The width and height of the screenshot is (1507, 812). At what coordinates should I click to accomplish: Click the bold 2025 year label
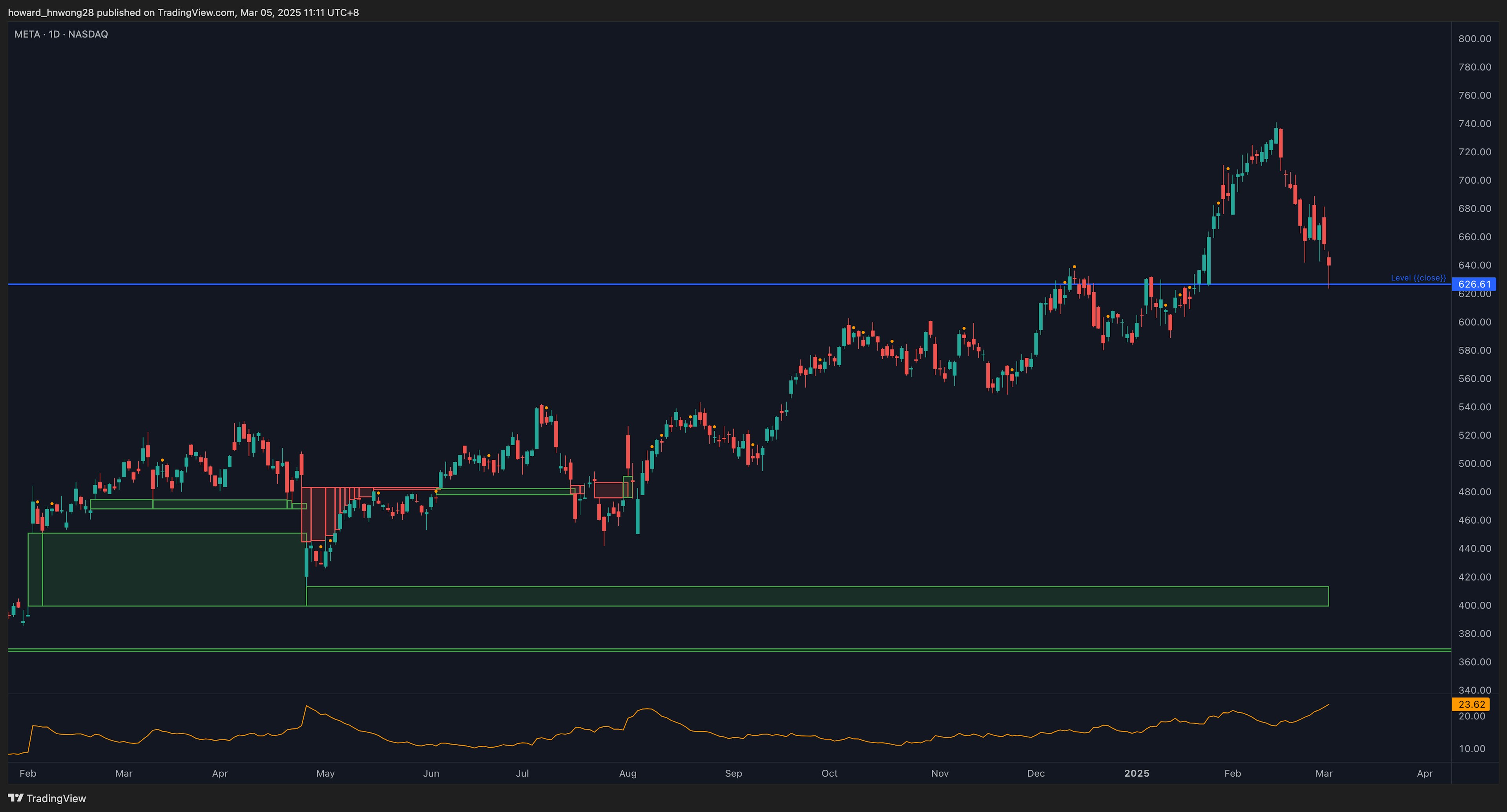coord(1137,774)
